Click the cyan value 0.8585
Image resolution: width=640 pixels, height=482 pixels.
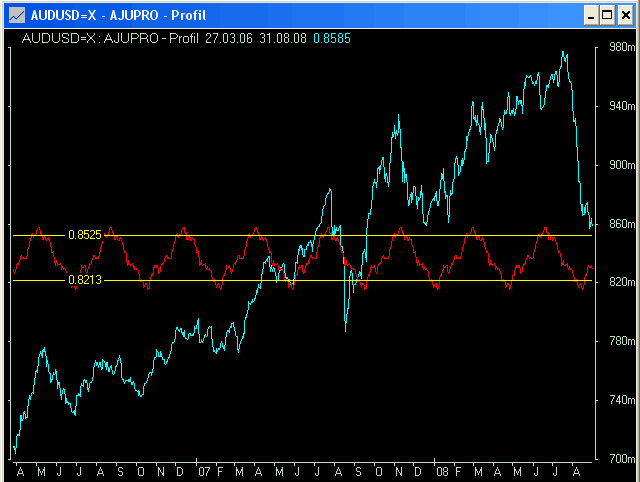click(x=332, y=38)
